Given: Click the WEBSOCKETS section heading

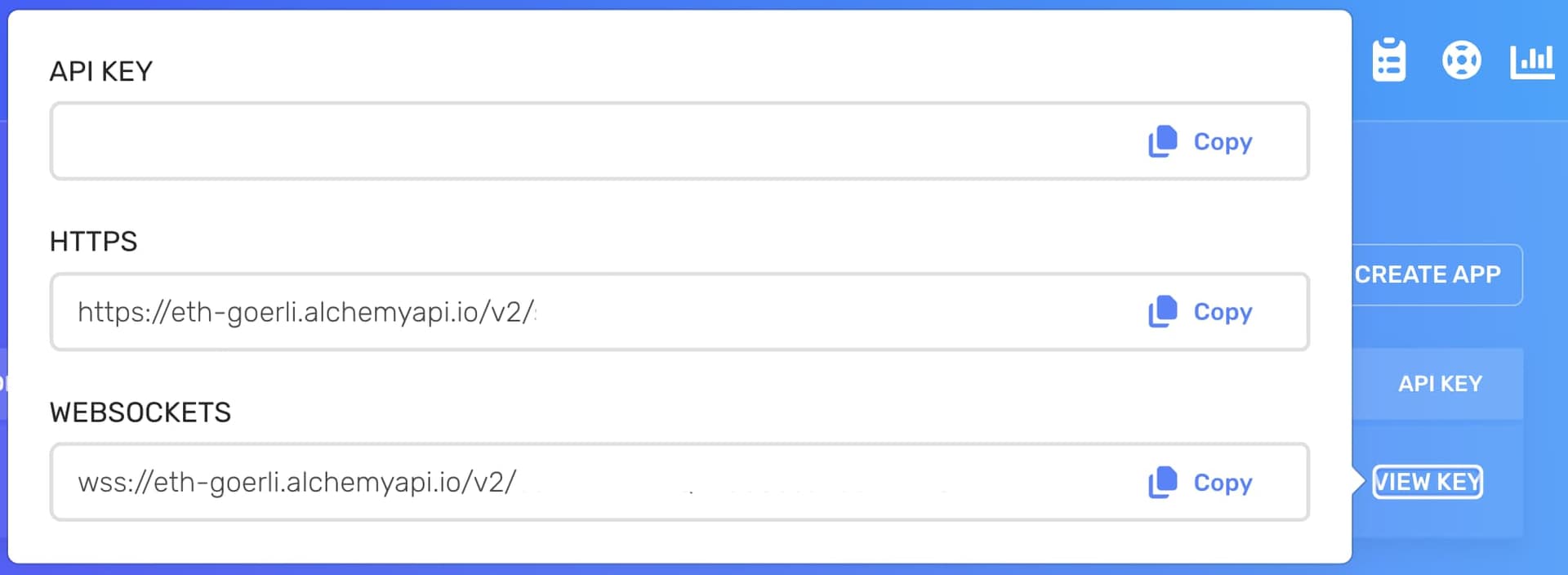Looking at the screenshot, I should coord(140,412).
